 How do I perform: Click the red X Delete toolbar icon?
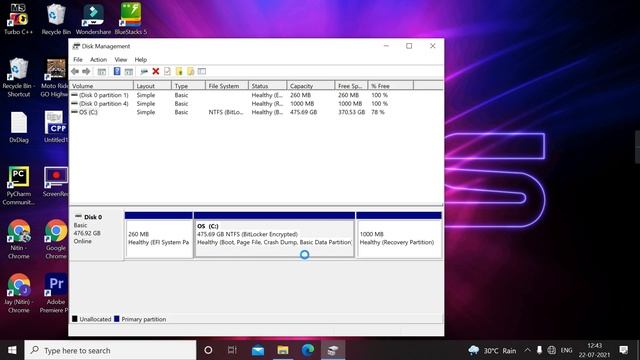coord(156,71)
